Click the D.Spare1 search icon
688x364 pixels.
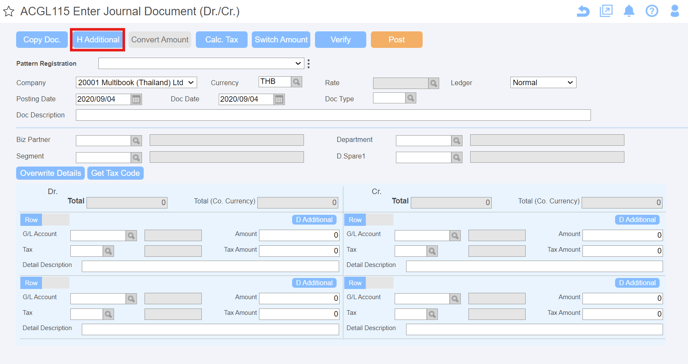[x=457, y=157]
